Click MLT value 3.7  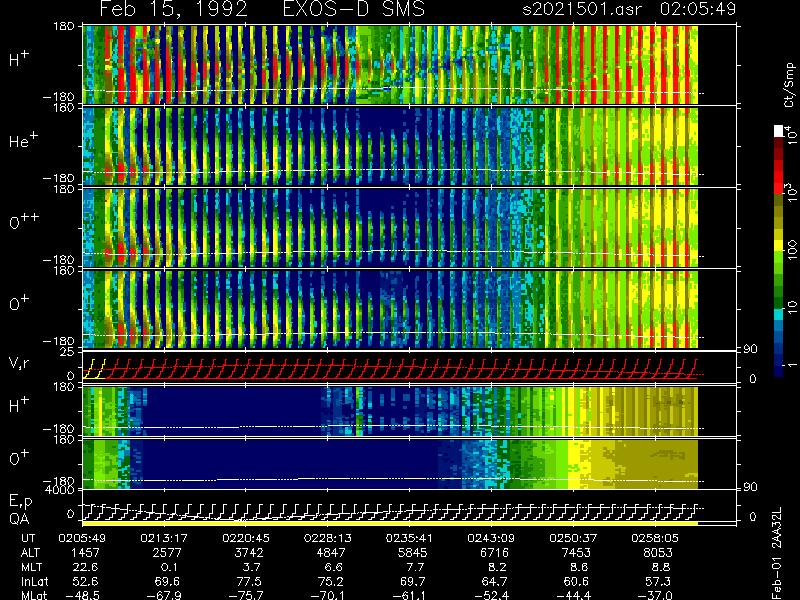click(x=252, y=567)
